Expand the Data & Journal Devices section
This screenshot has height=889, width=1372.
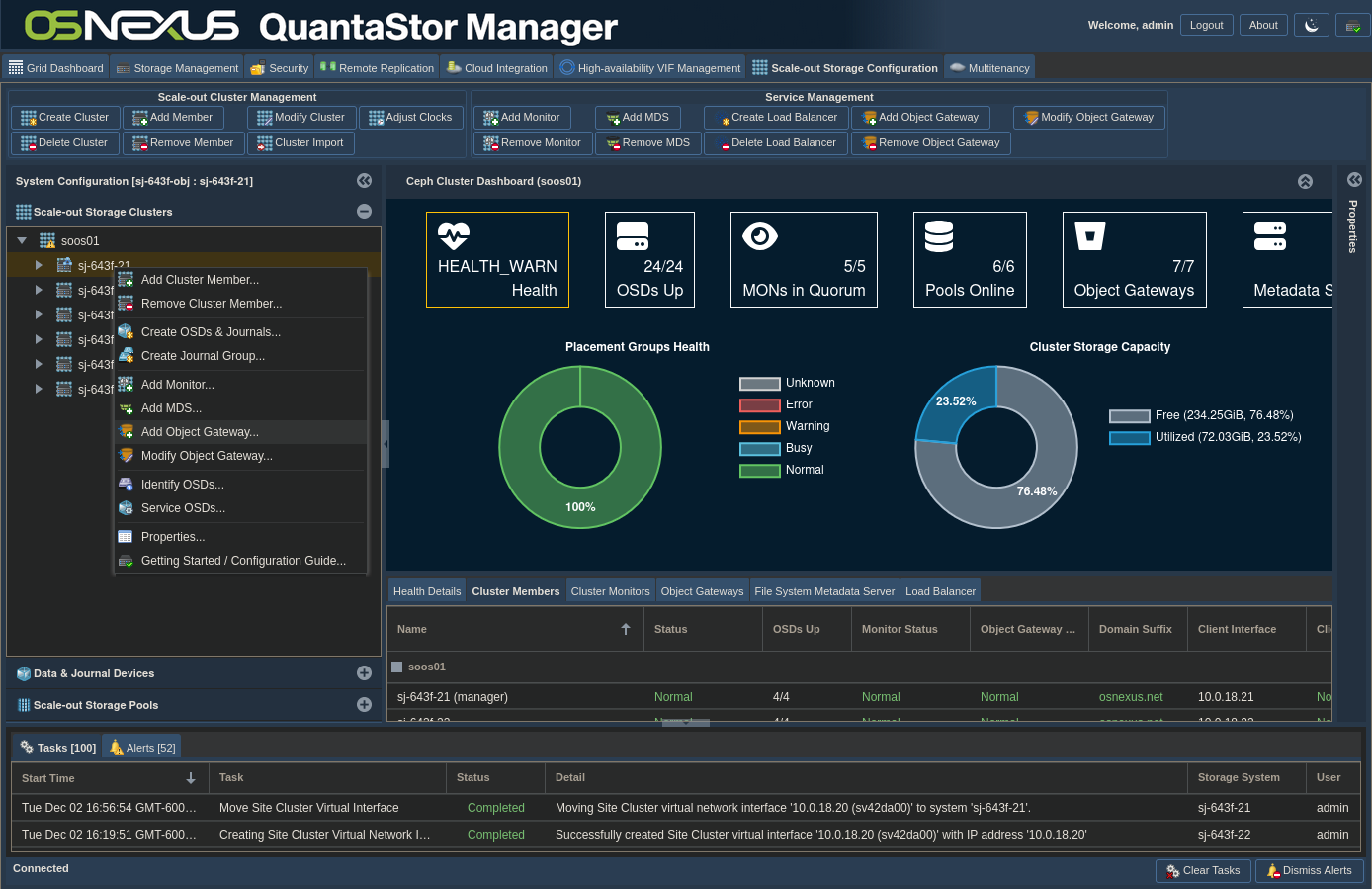(364, 673)
